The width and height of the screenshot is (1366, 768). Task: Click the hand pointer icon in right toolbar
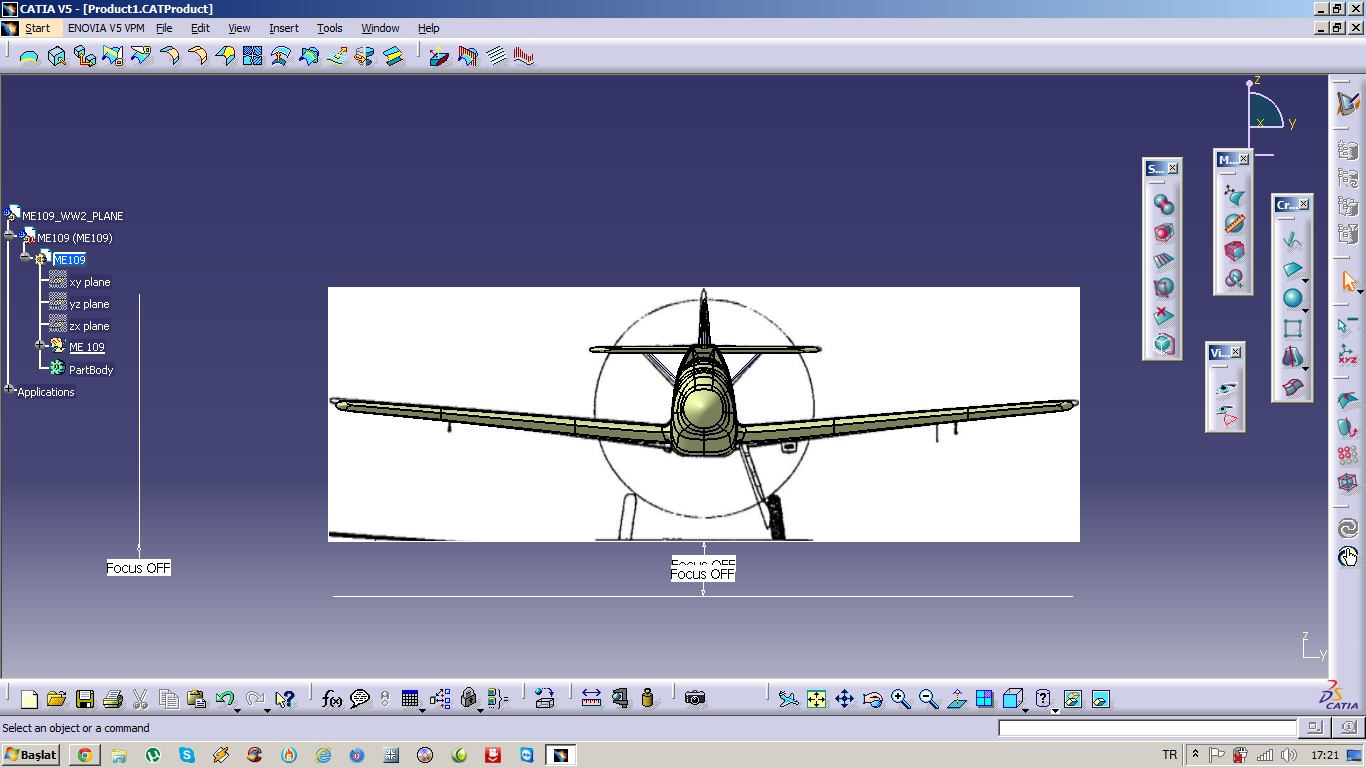point(1348,557)
